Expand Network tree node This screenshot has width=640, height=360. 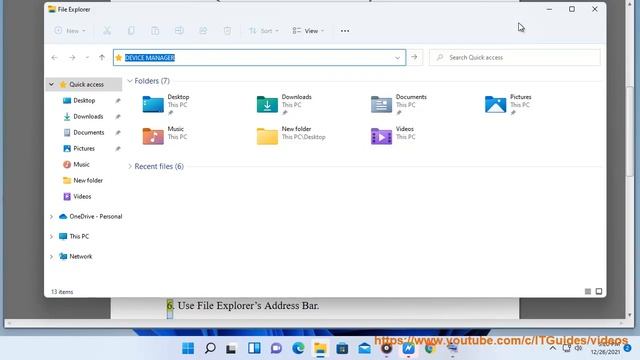(x=51, y=257)
